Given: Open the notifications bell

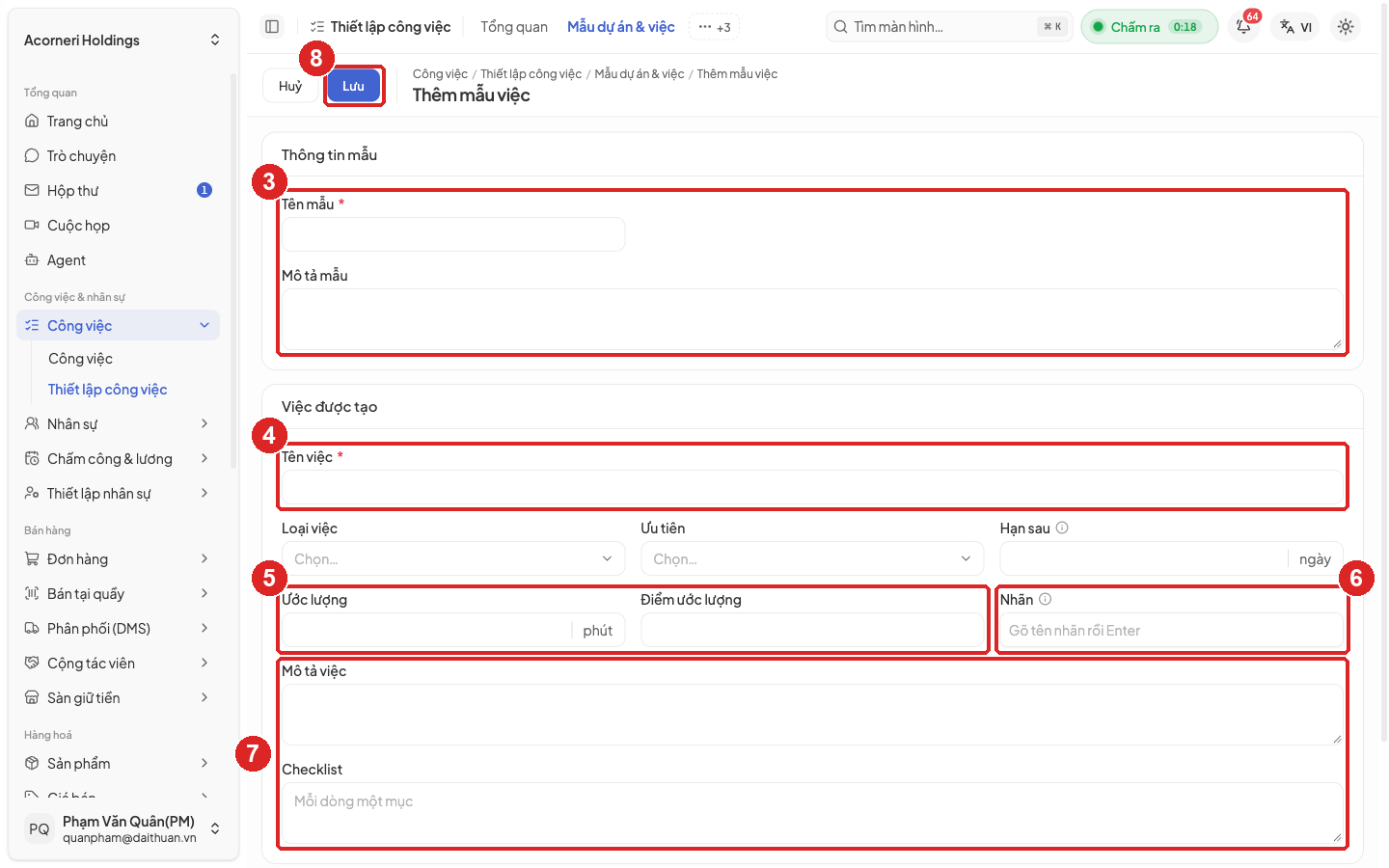Looking at the screenshot, I should [1244, 27].
